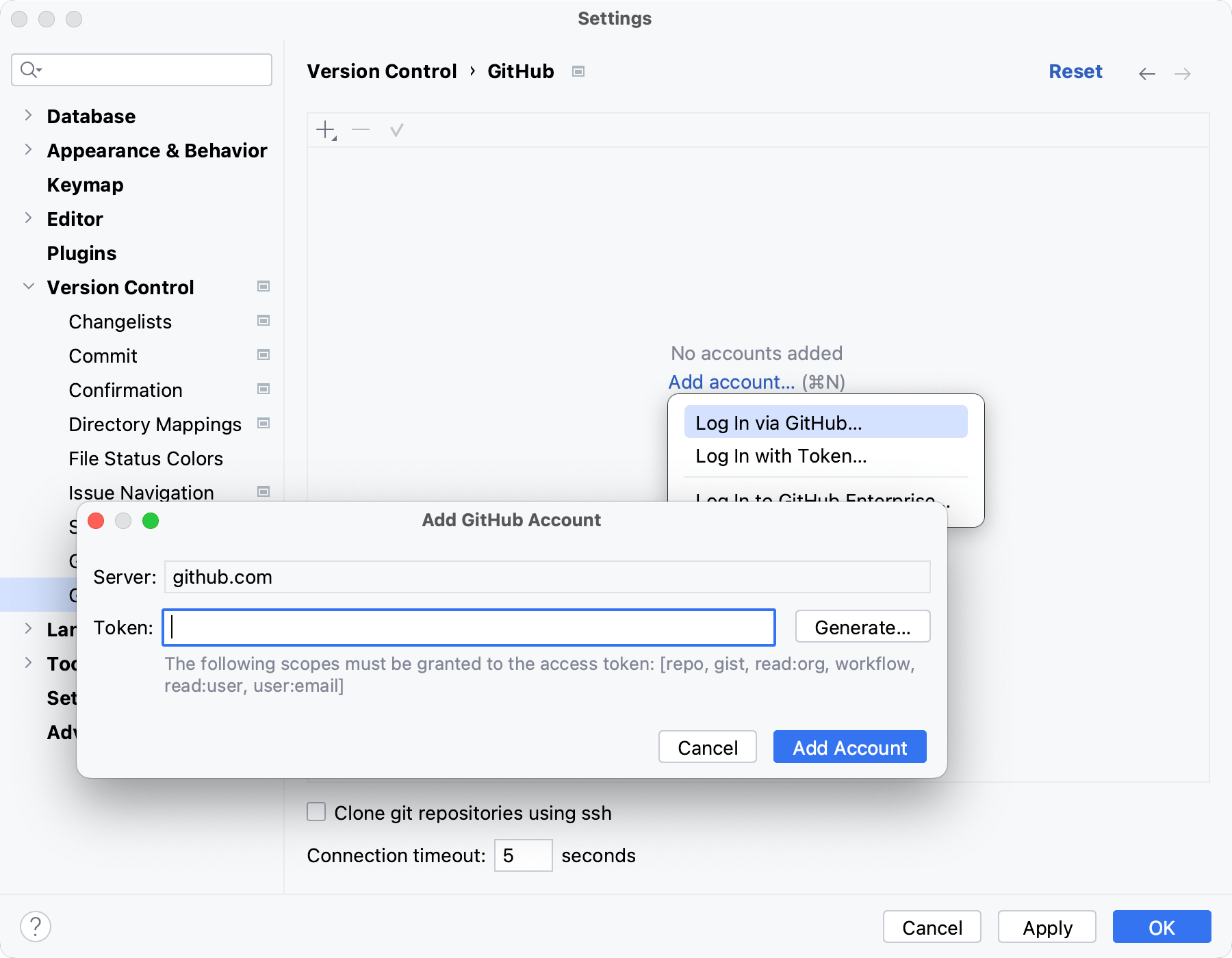Click the modified-settings icon beside Commit

264,355
